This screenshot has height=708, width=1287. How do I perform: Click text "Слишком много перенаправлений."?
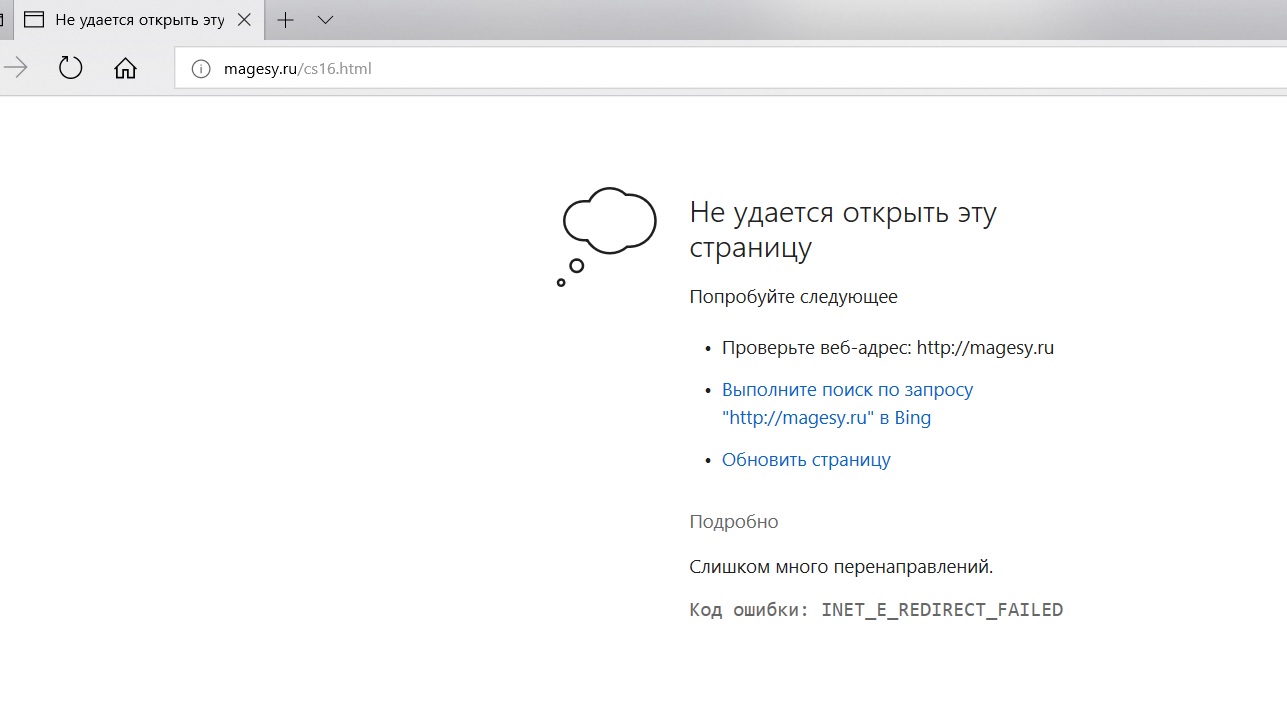841,567
